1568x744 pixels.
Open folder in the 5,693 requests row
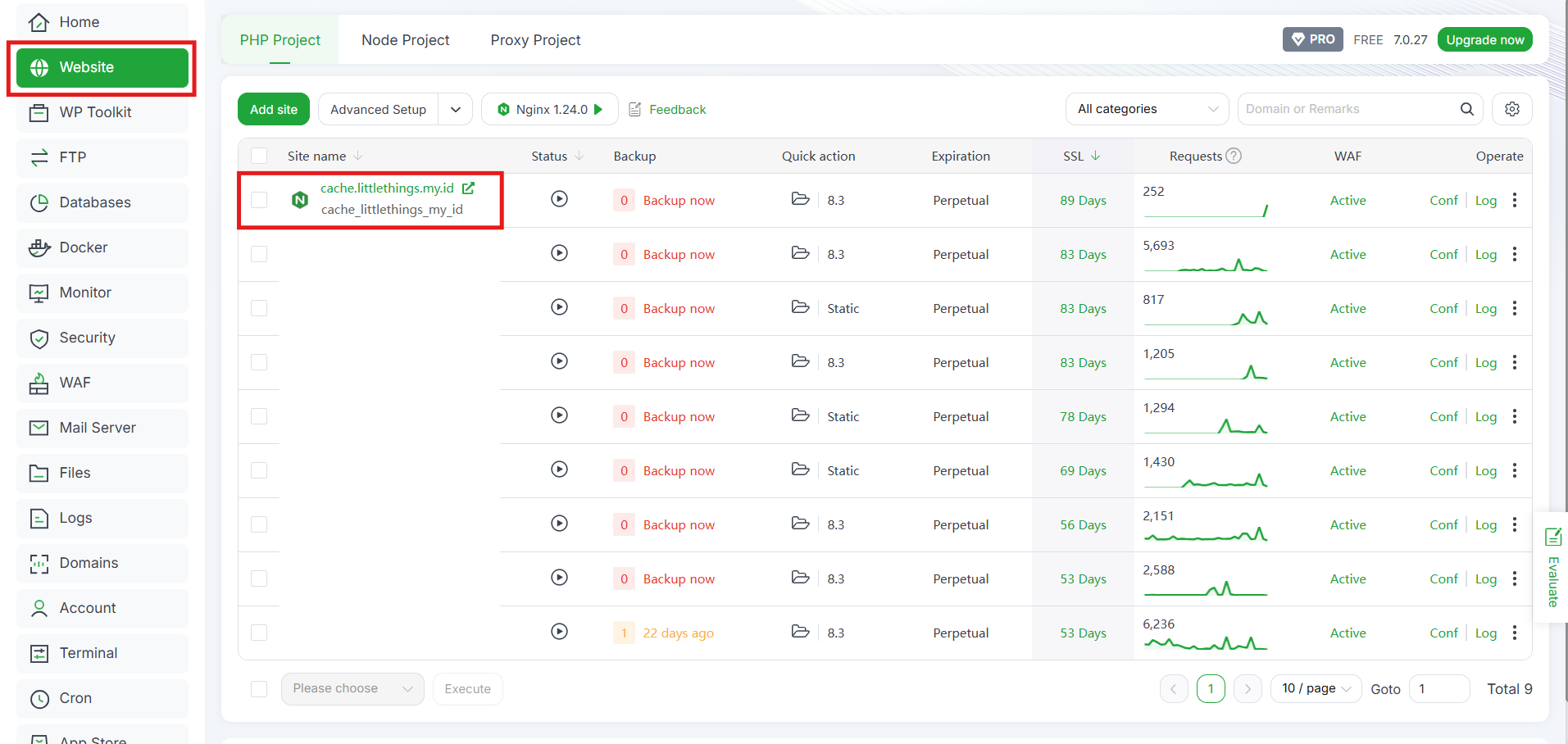pyautogui.click(x=800, y=253)
